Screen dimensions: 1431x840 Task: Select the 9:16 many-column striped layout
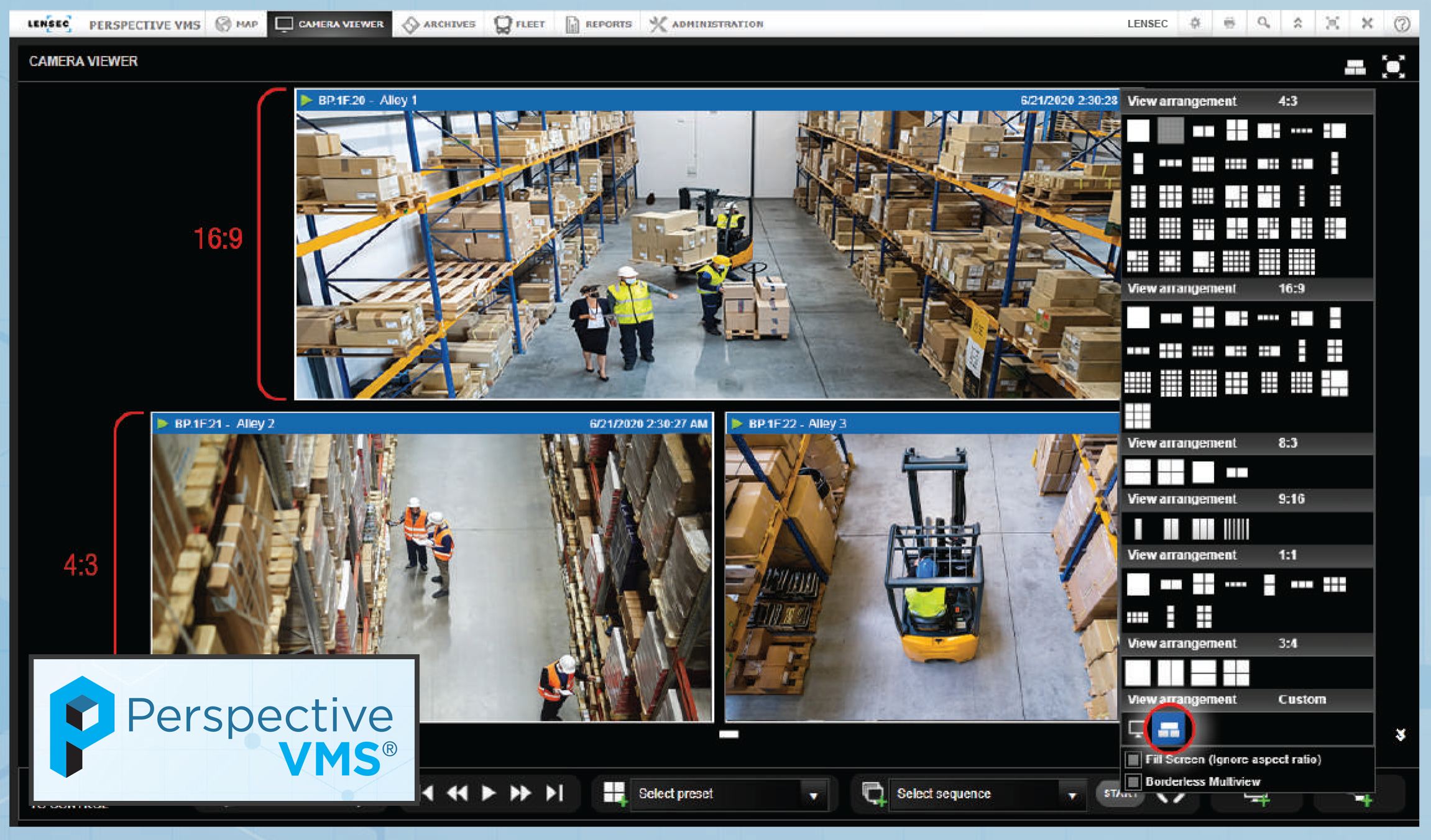click(1236, 529)
